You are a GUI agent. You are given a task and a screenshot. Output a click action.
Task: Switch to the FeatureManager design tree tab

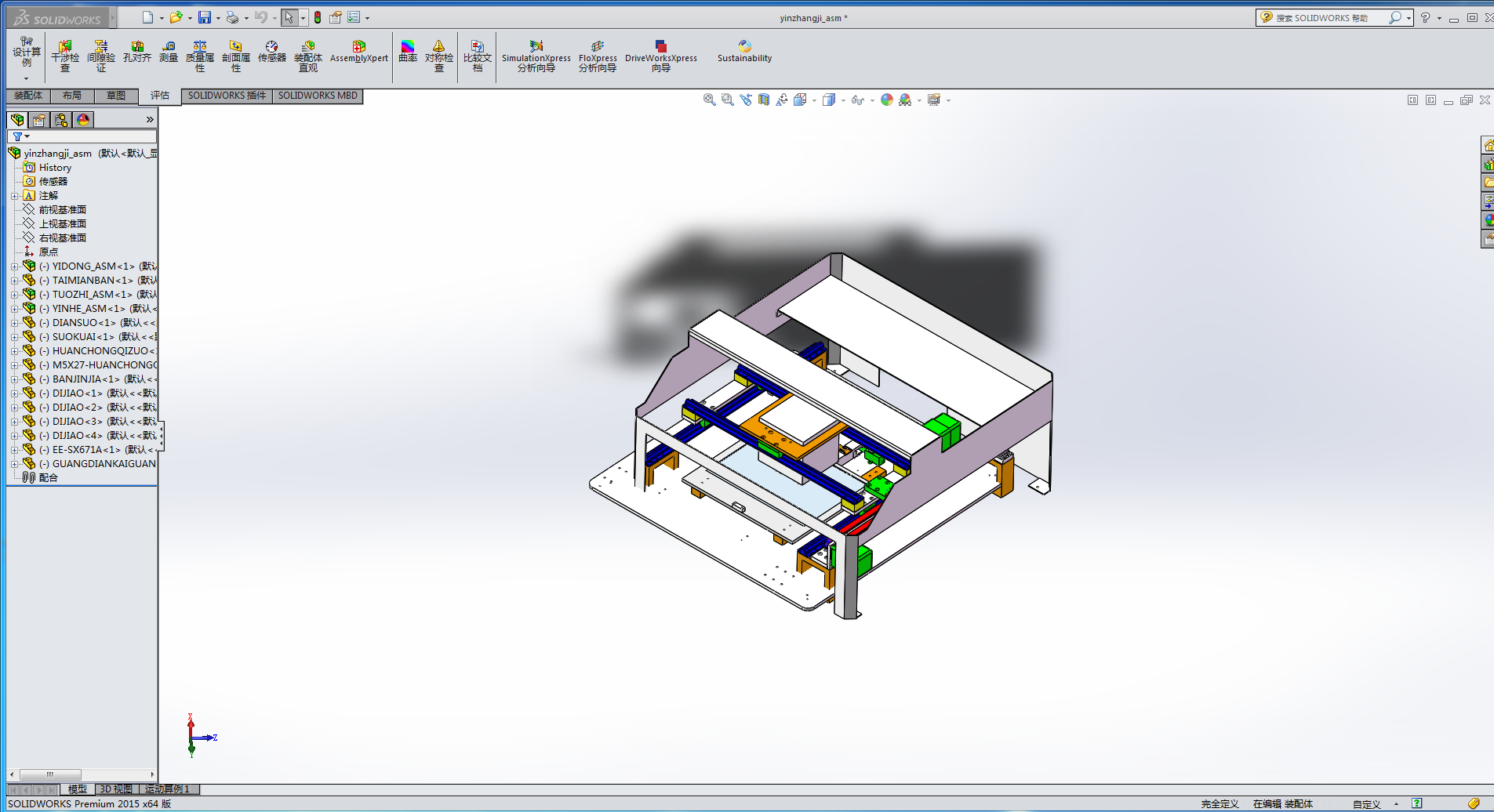pyautogui.click(x=17, y=120)
